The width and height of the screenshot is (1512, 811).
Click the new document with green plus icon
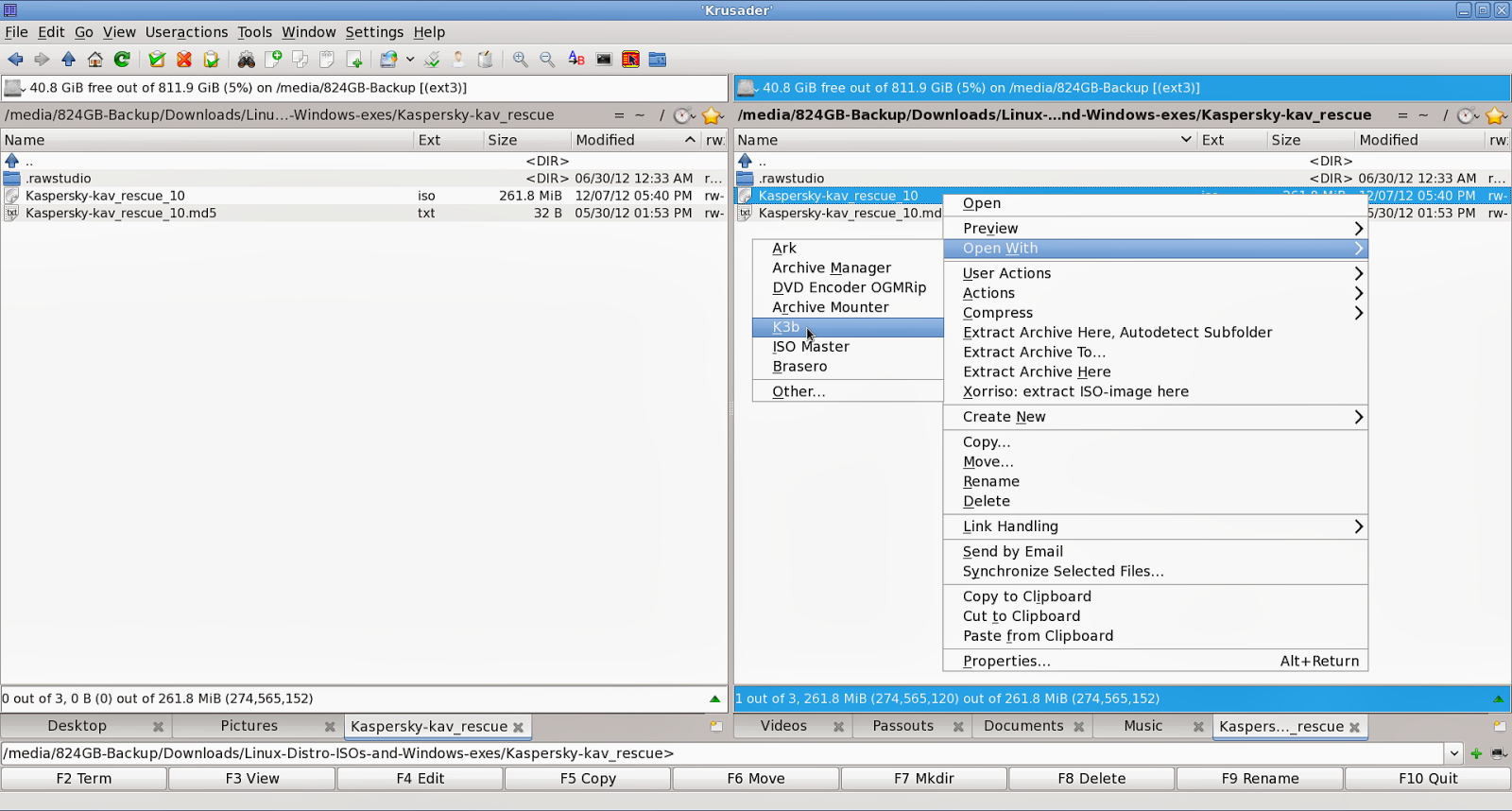click(273, 60)
